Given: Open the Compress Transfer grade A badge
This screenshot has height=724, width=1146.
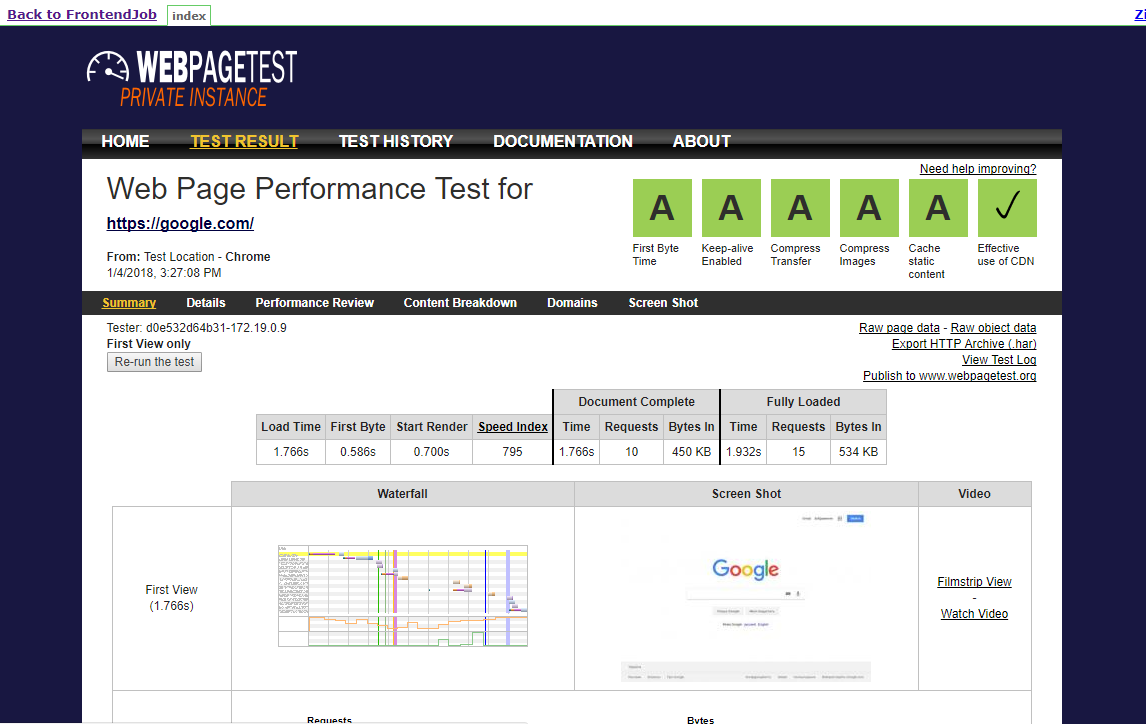Looking at the screenshot, I should [x=800, y=208].
